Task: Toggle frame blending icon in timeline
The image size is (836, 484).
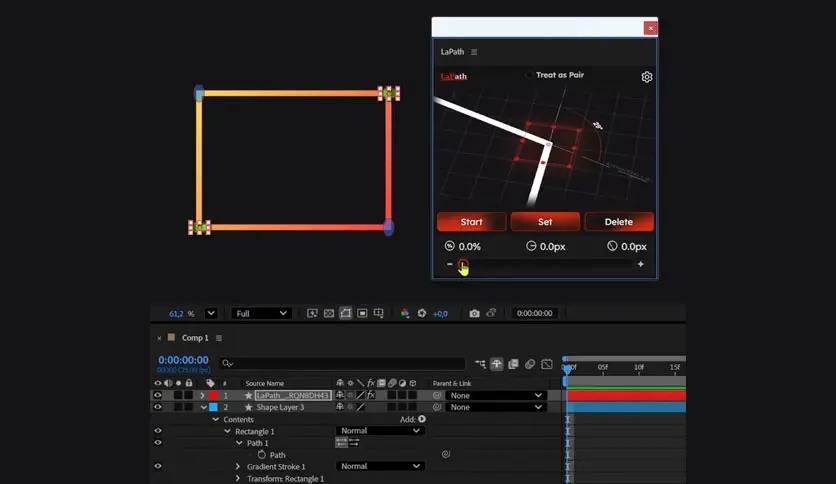Action: click(513, 364)
